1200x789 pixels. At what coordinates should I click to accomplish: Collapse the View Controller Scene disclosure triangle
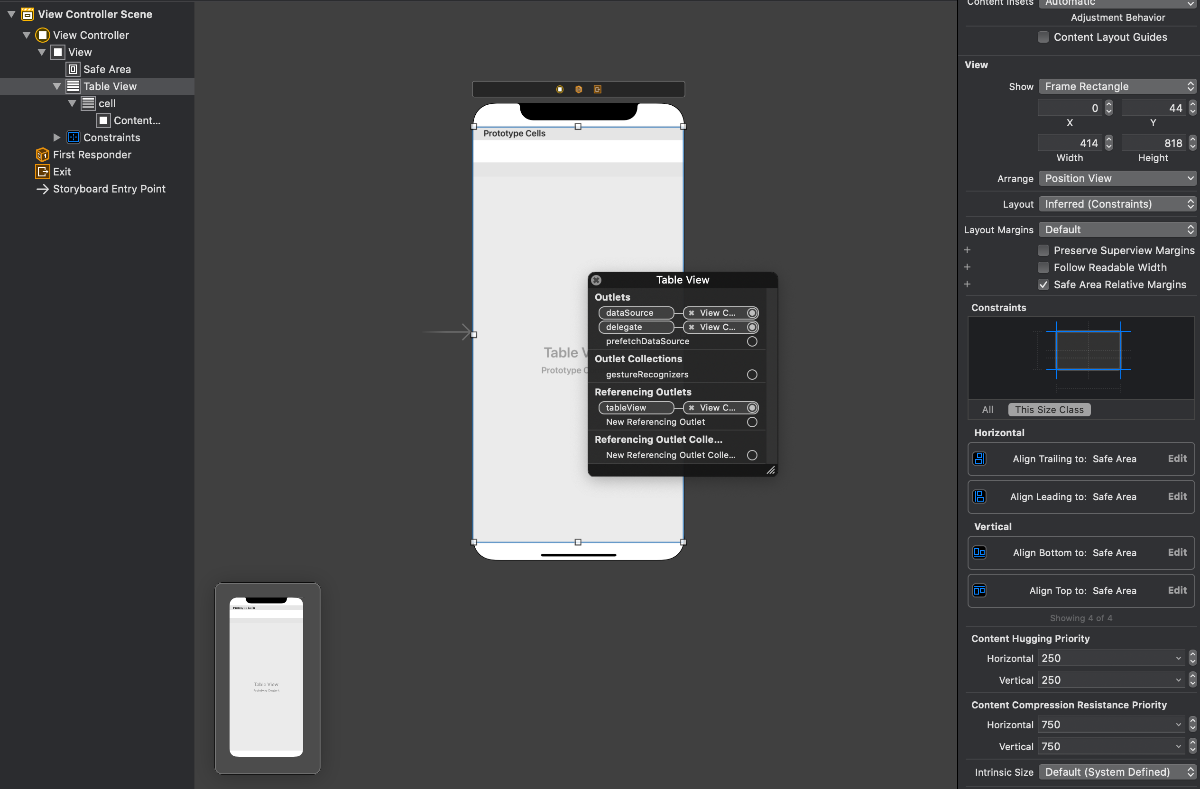pos(11,15)
